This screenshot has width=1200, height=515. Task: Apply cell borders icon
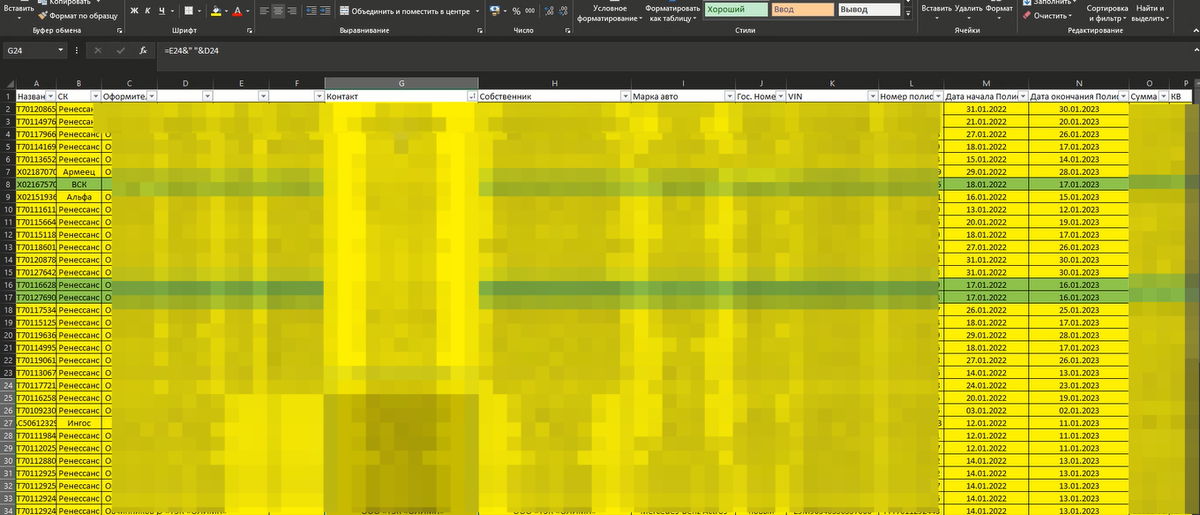click(x=189, y=11)
